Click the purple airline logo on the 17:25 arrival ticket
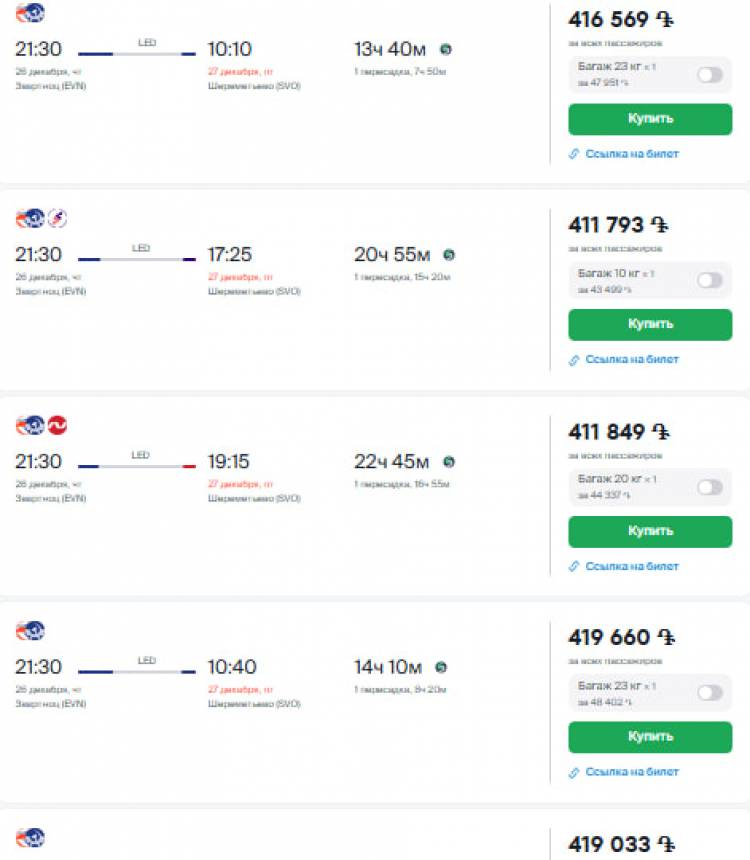This screenshot has height=860, width=750. pyautogui.click(x=57, y=219)
